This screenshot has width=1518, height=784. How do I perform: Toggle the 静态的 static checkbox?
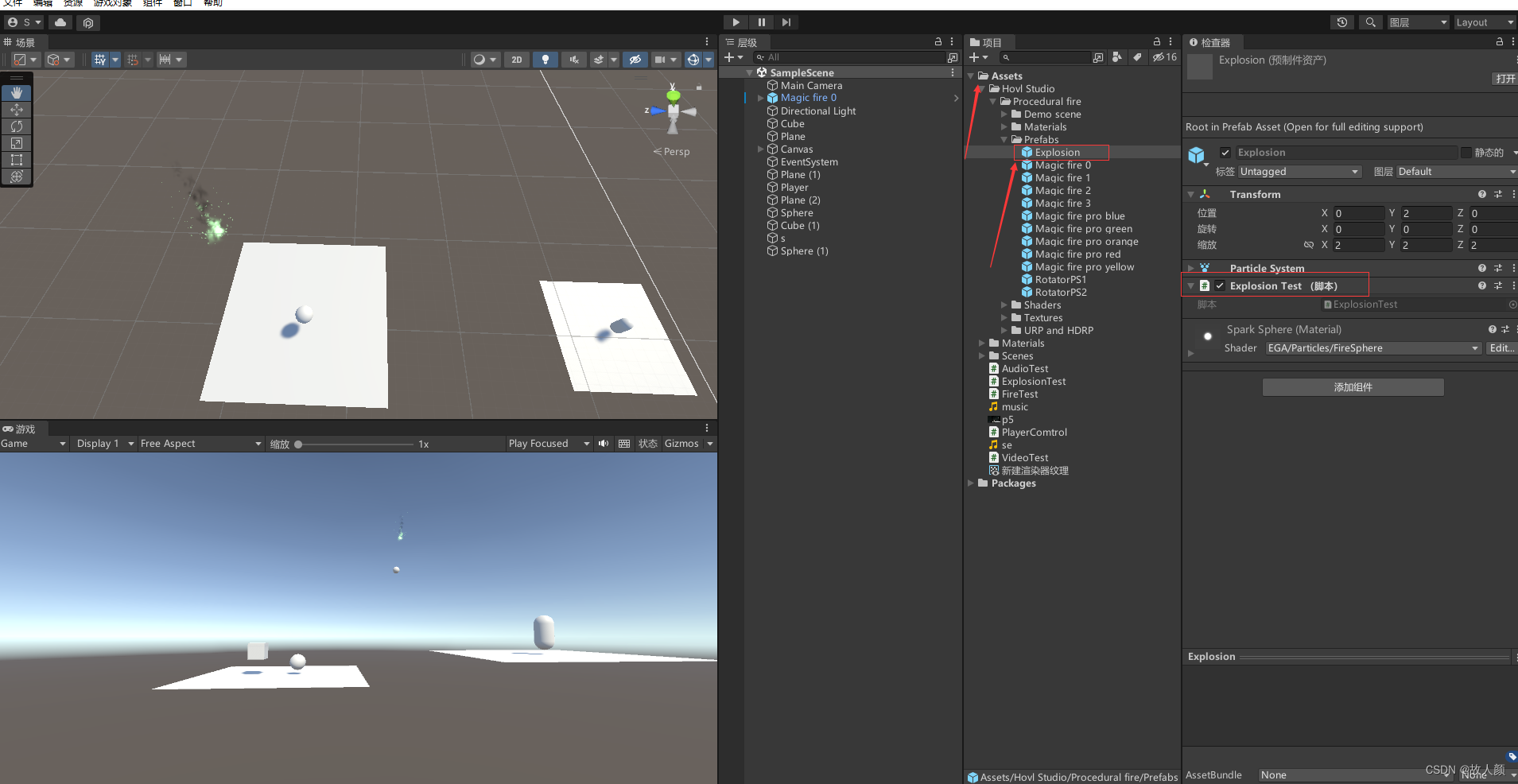click(x=1466, y=153)
